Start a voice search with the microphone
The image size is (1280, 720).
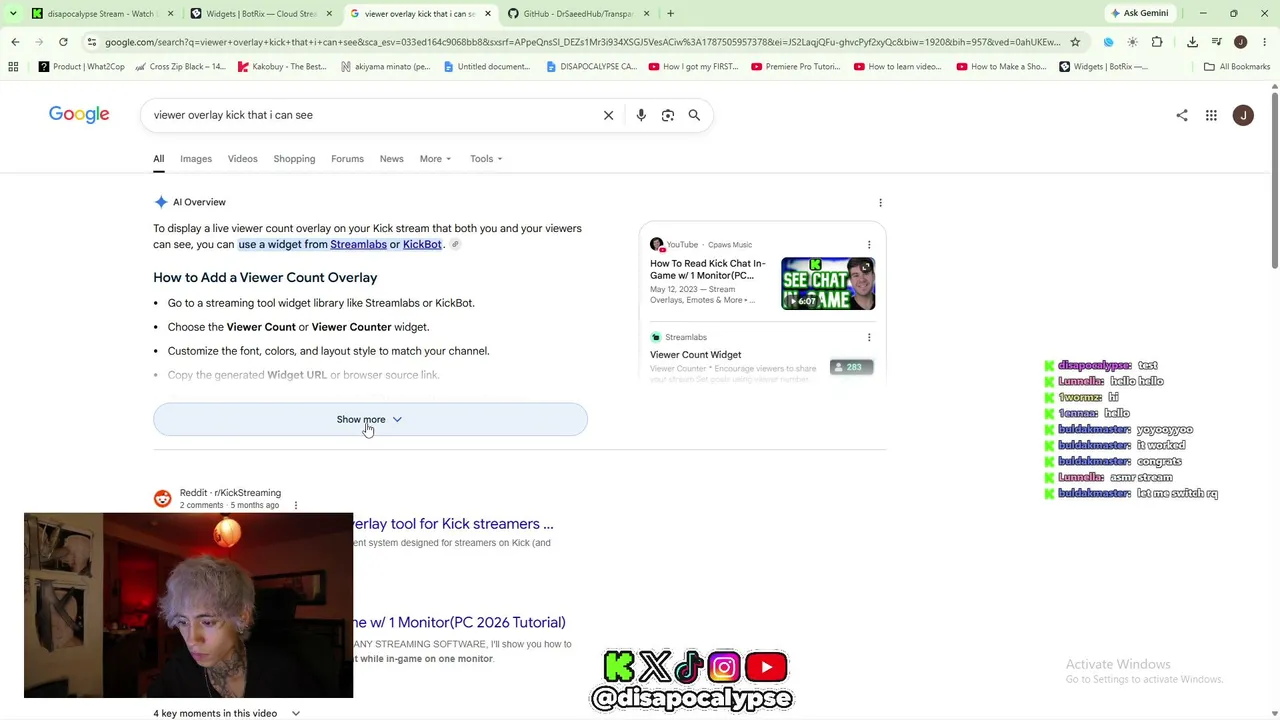click(x=641, y=115)
